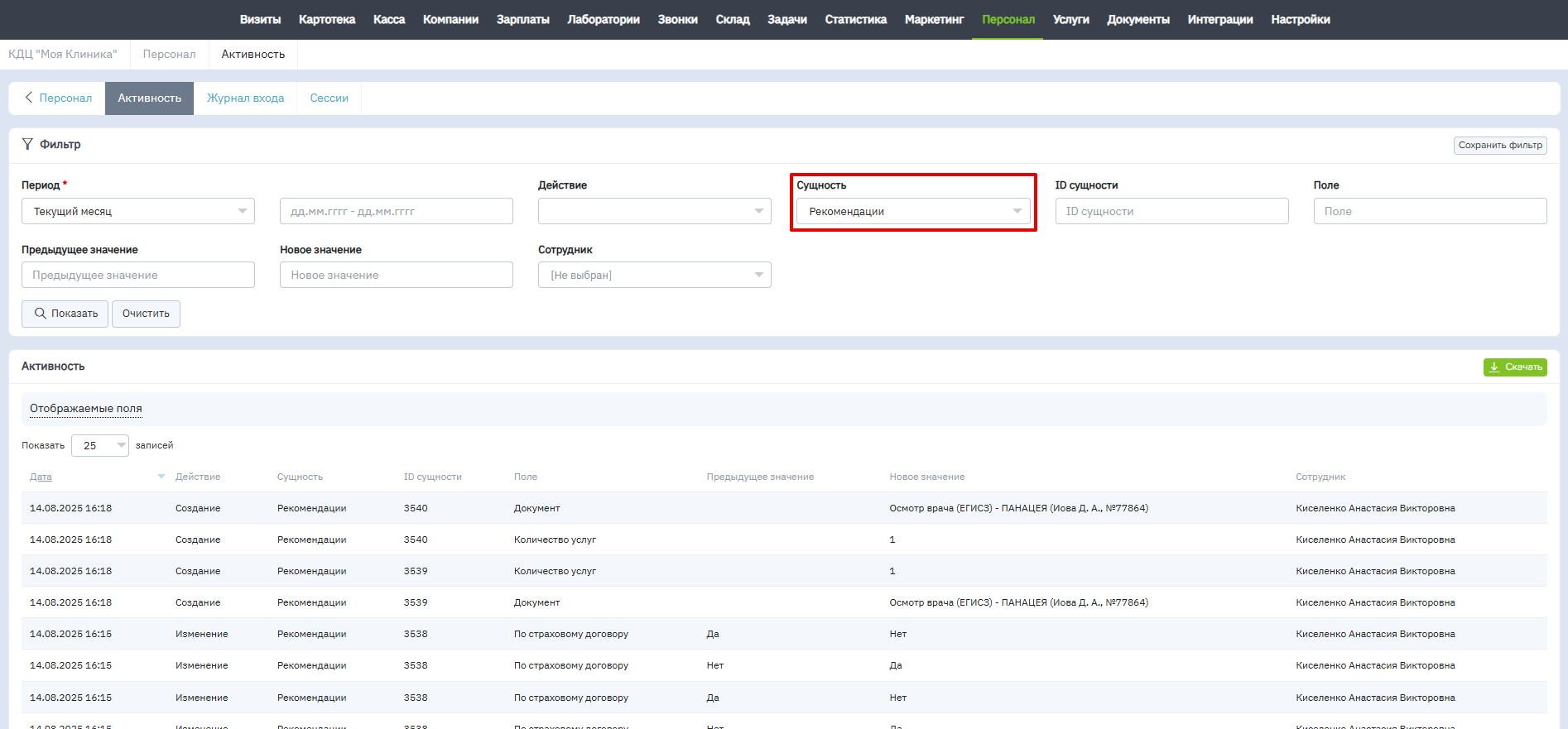
Task: Click the green Скачать button
Action: pos(1515,367)
